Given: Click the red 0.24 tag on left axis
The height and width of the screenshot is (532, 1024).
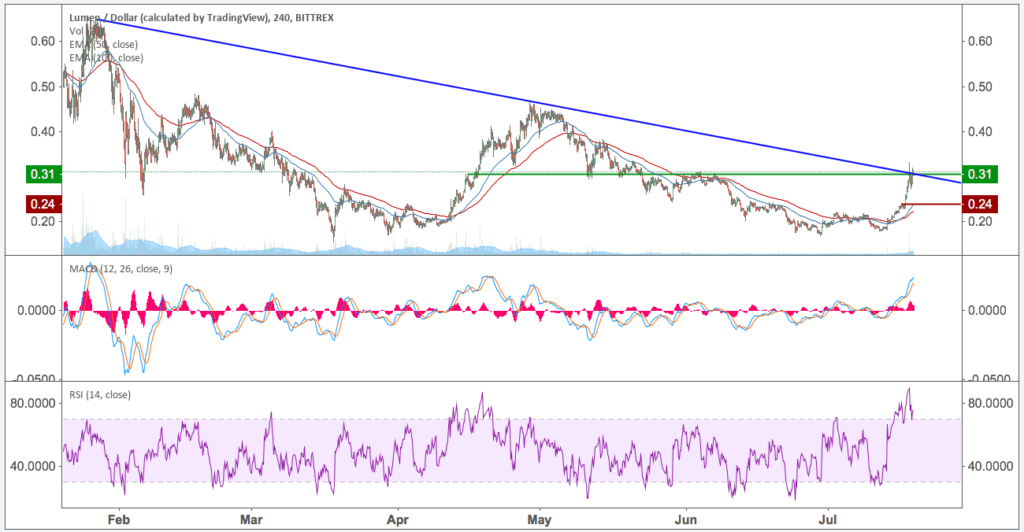Looking at the screenshot, I should (42, 204).
